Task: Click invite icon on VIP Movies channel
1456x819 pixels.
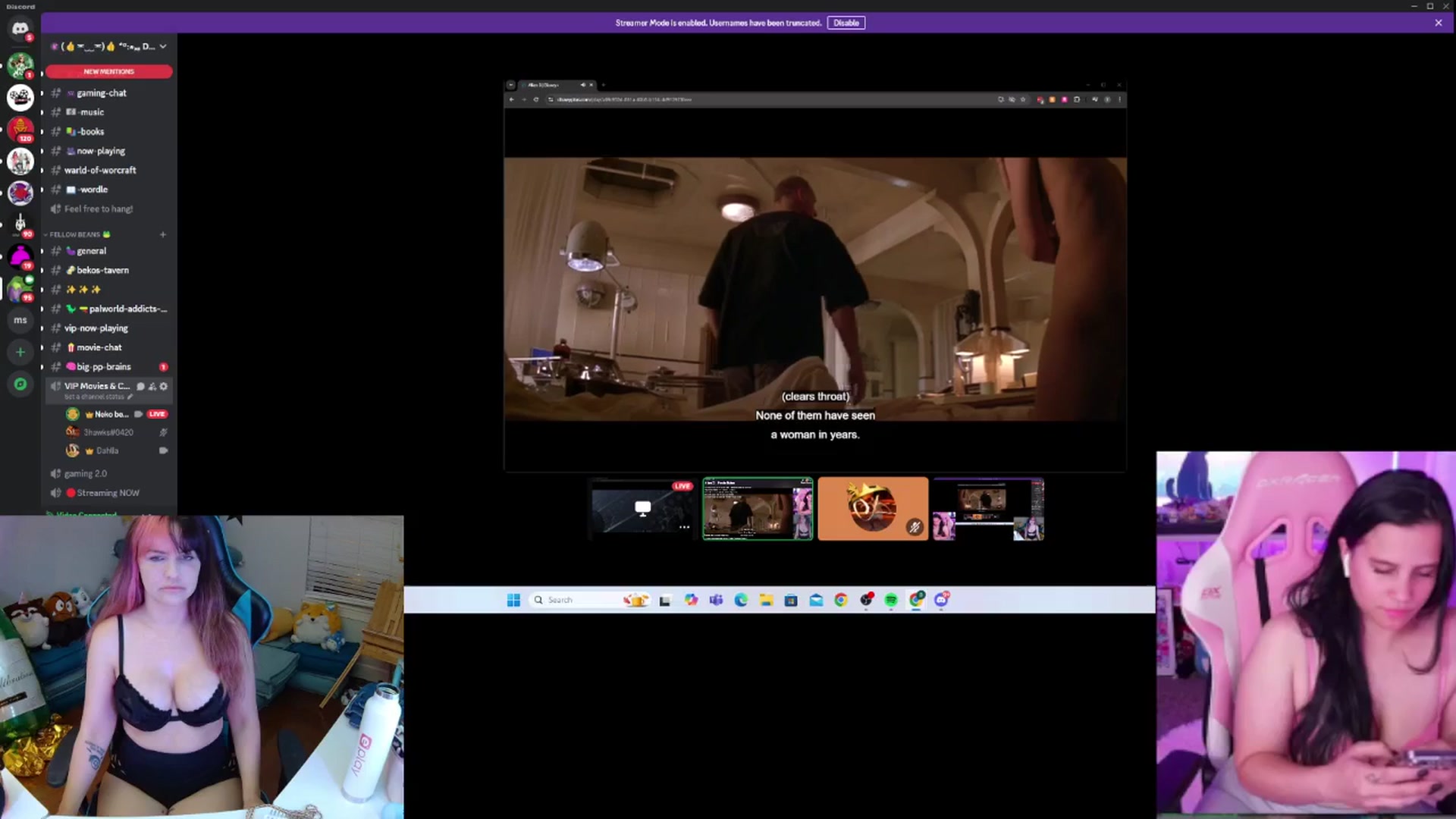Action: coord(152,386)
